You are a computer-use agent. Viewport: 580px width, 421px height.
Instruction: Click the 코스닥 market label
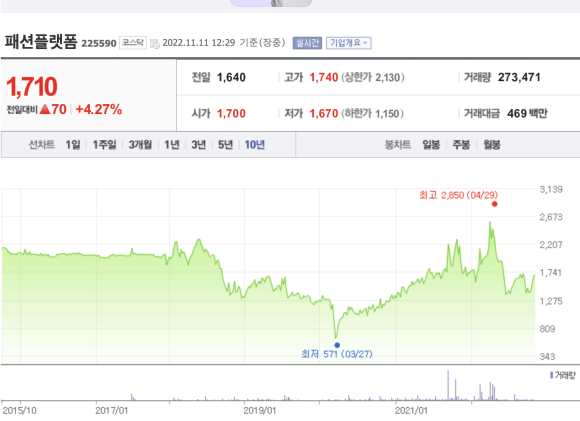coord(133,43)
